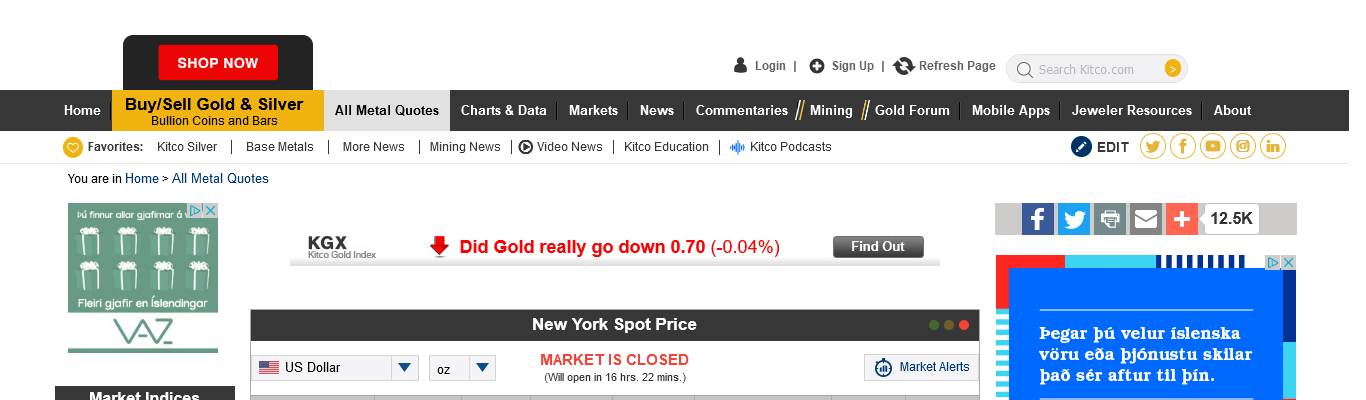Screen dimensions: 1366x400
Task: Click the red dot on spot price header
Action: coord(964,325)
